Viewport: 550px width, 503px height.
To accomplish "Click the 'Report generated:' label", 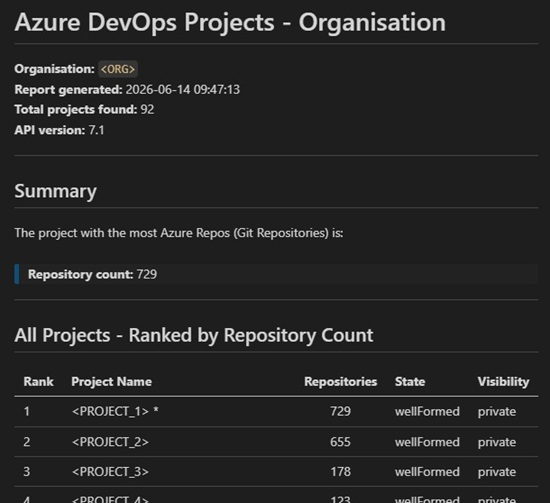I will pos(68,89).
